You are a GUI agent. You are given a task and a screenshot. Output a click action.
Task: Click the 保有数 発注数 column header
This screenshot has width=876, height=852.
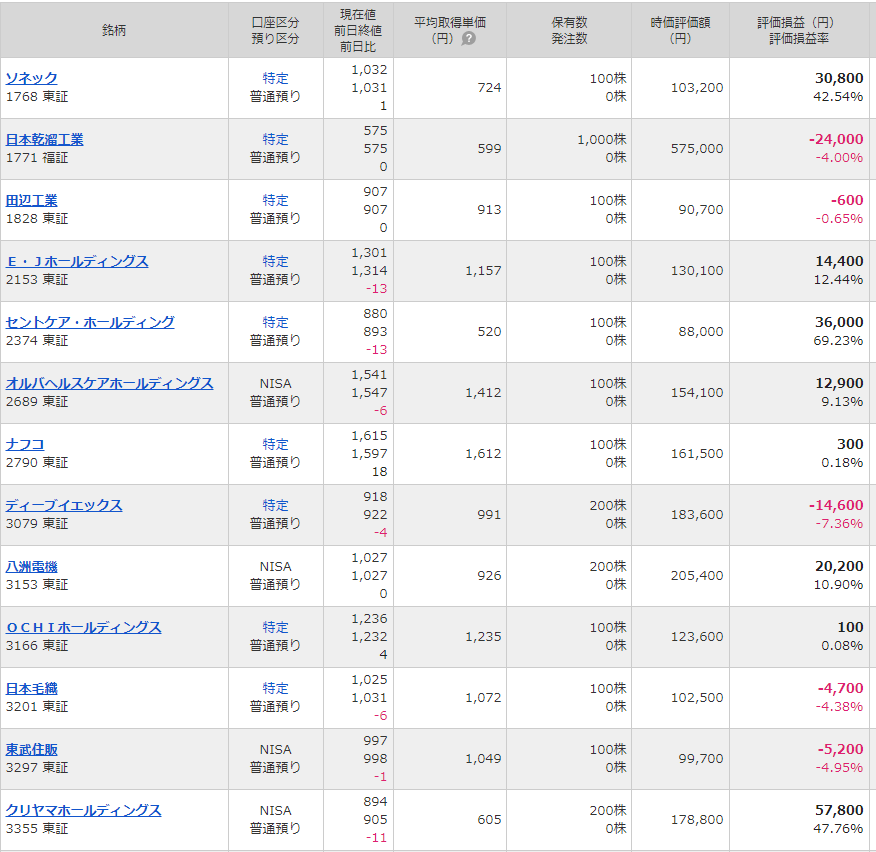[569, 30]
